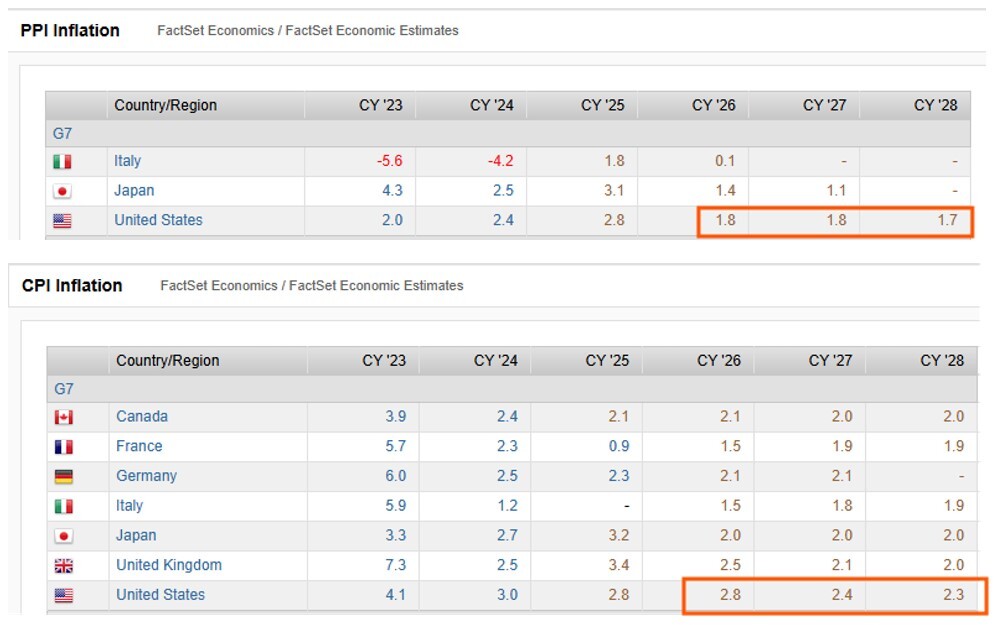Open the United States link in PPI table
Image resolution: width=1005 pixels, height=625 pixels.
[159, 220]
